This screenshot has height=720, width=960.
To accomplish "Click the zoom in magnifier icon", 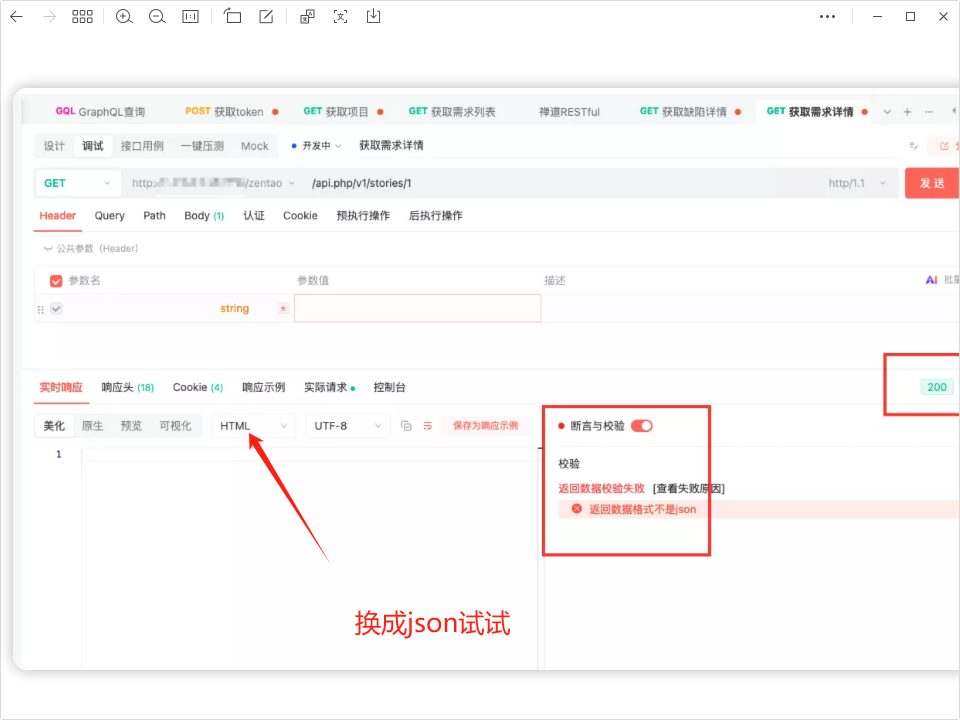I will click(x=124, y=17).
